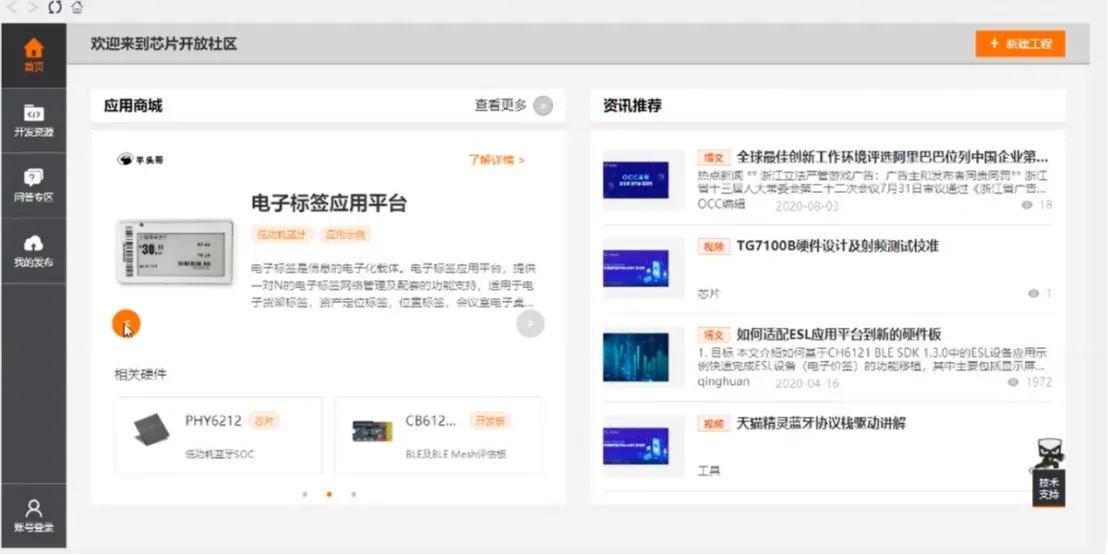Click the 芯片 tag on PHY6212

coord(264,421)
